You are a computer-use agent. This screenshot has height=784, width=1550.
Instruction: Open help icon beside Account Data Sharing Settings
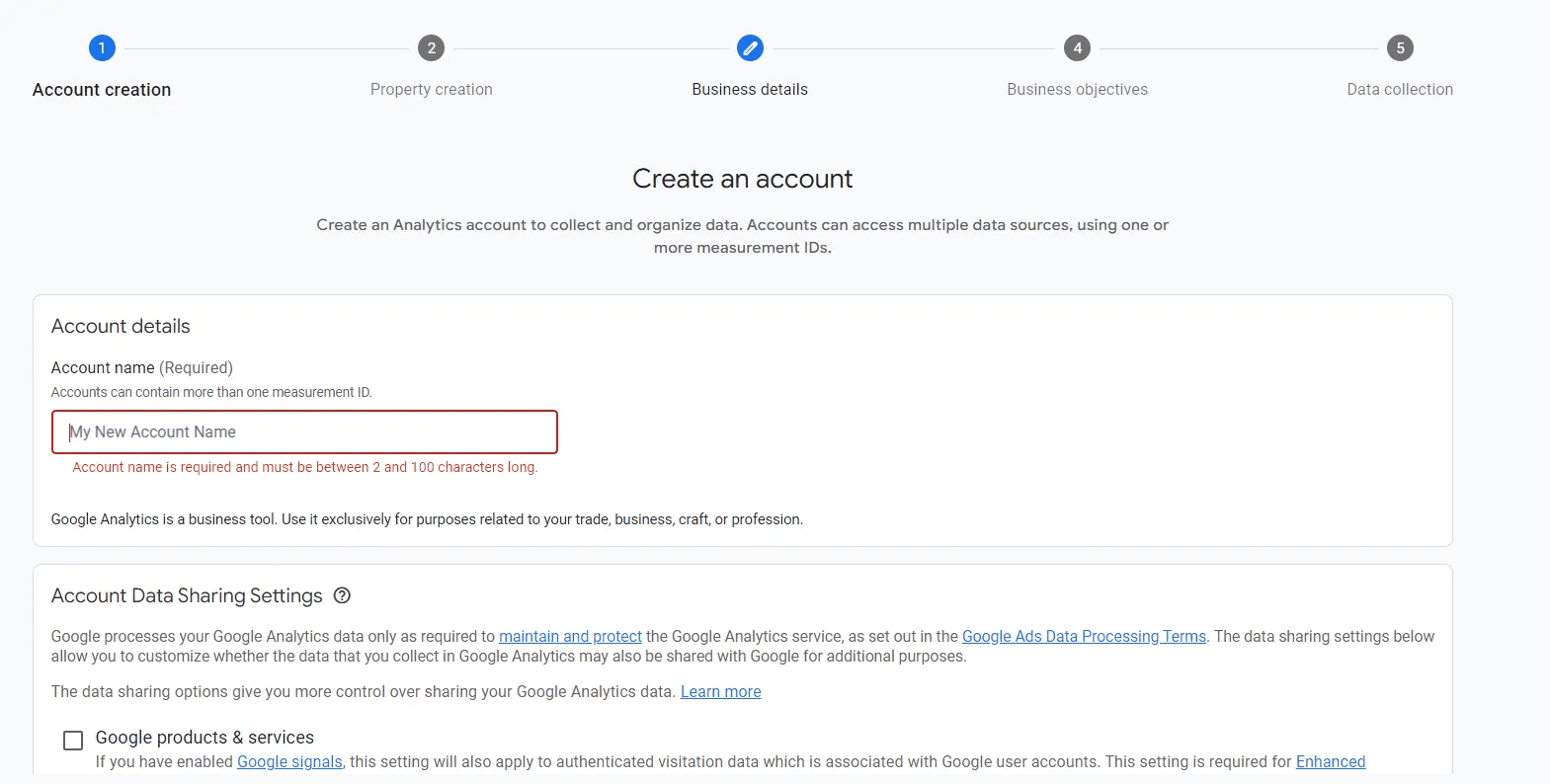click(342, 595)
